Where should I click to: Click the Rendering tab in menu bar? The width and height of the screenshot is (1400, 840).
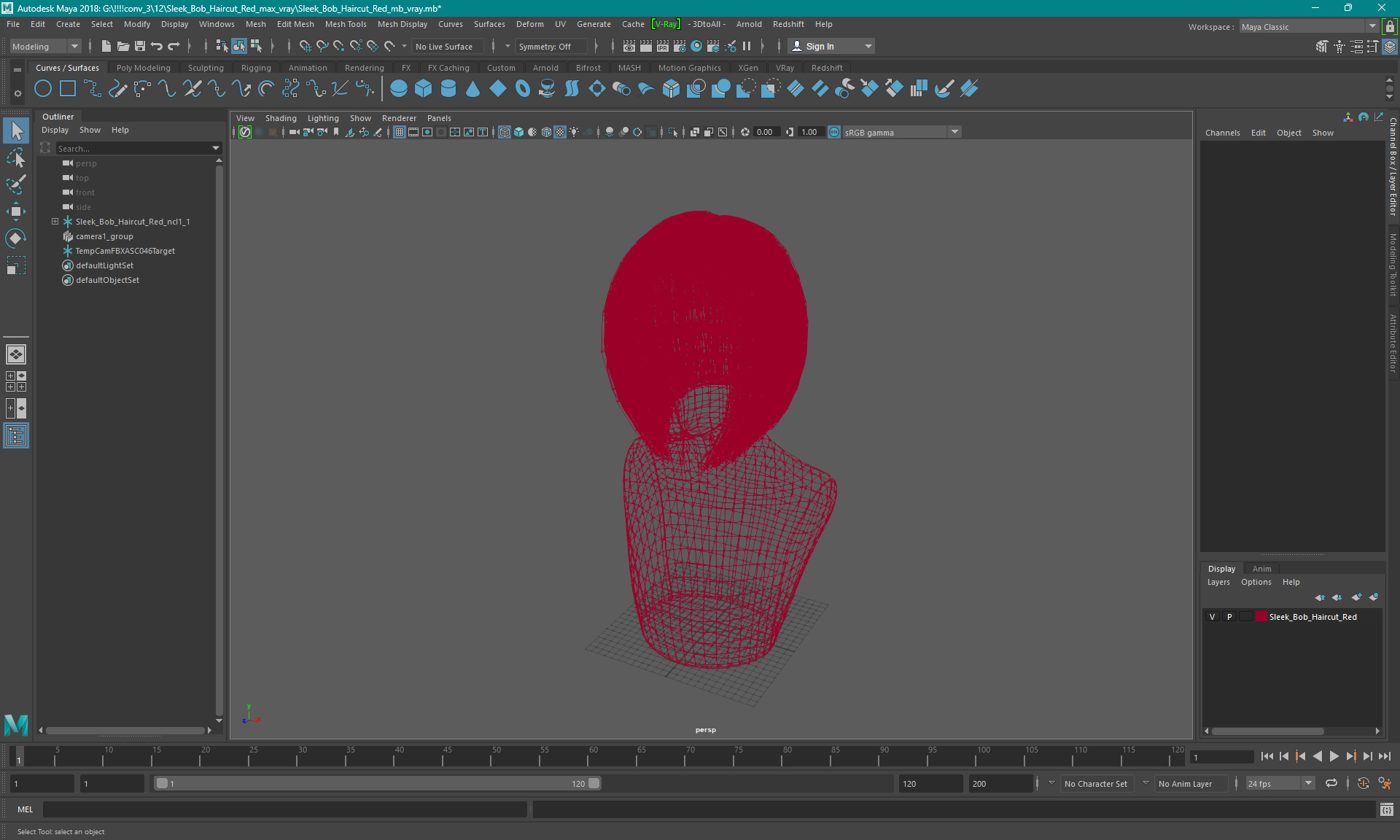pos(364,68)
